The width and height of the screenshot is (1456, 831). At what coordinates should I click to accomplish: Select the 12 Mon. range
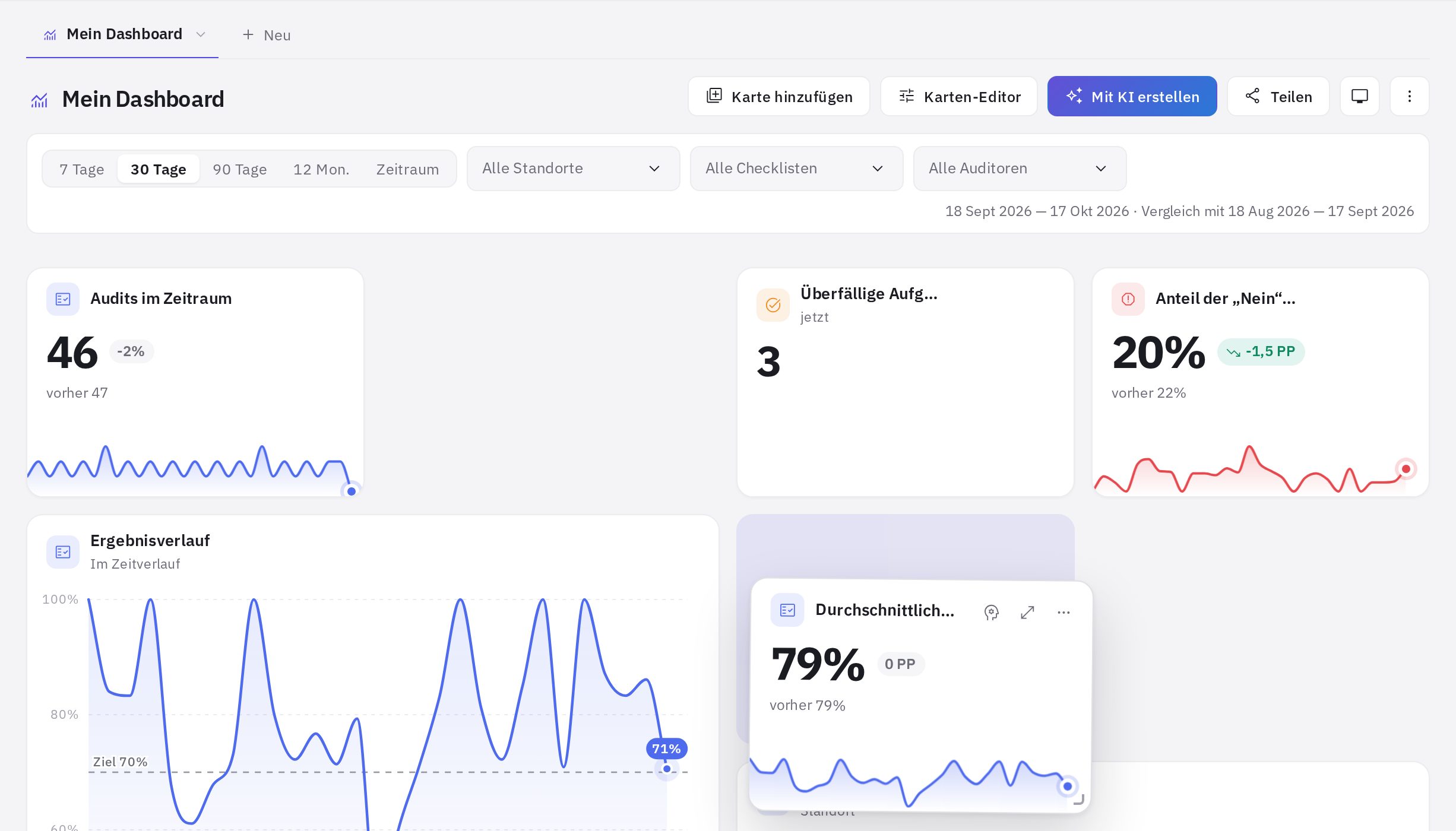(x=321, y=169)
